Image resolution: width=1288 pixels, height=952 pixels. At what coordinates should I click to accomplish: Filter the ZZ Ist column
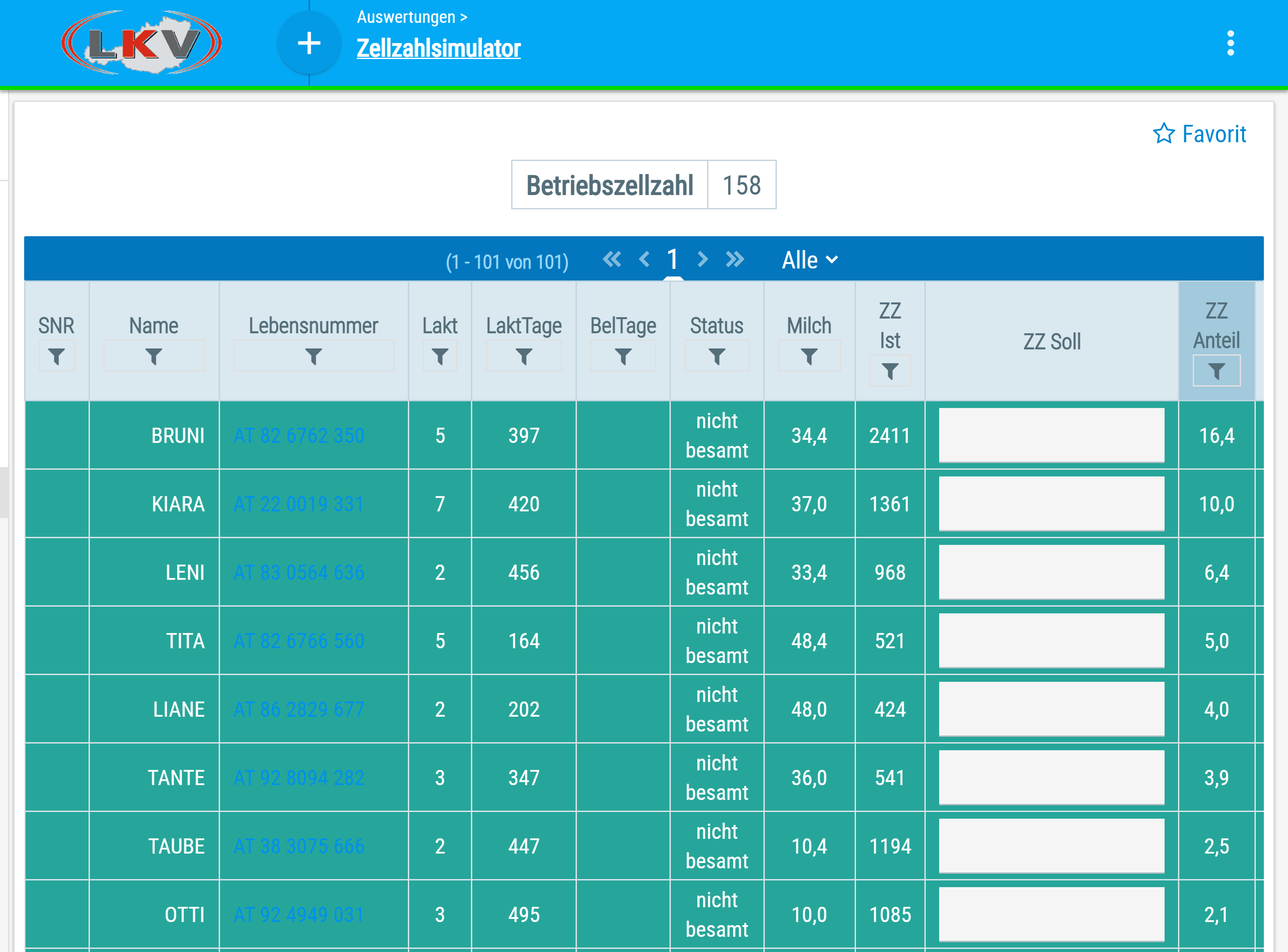[890, 371]
